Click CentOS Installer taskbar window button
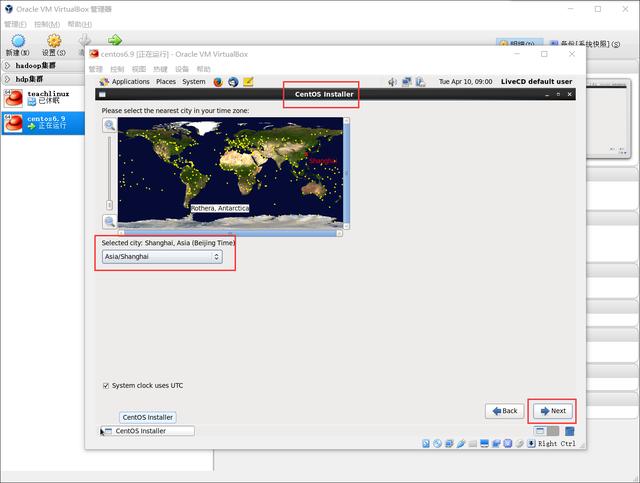Image resolution: width=640 pixels, height=483 pixels. click(x=149, y=431)
